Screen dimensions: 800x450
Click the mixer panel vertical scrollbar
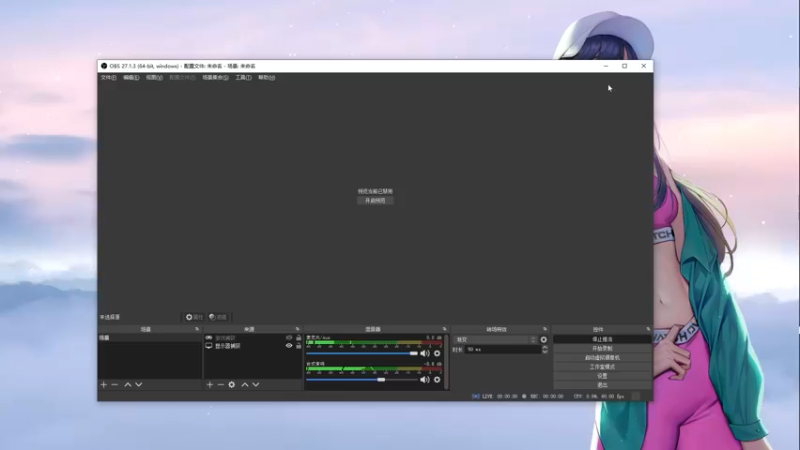click(447, 362)
